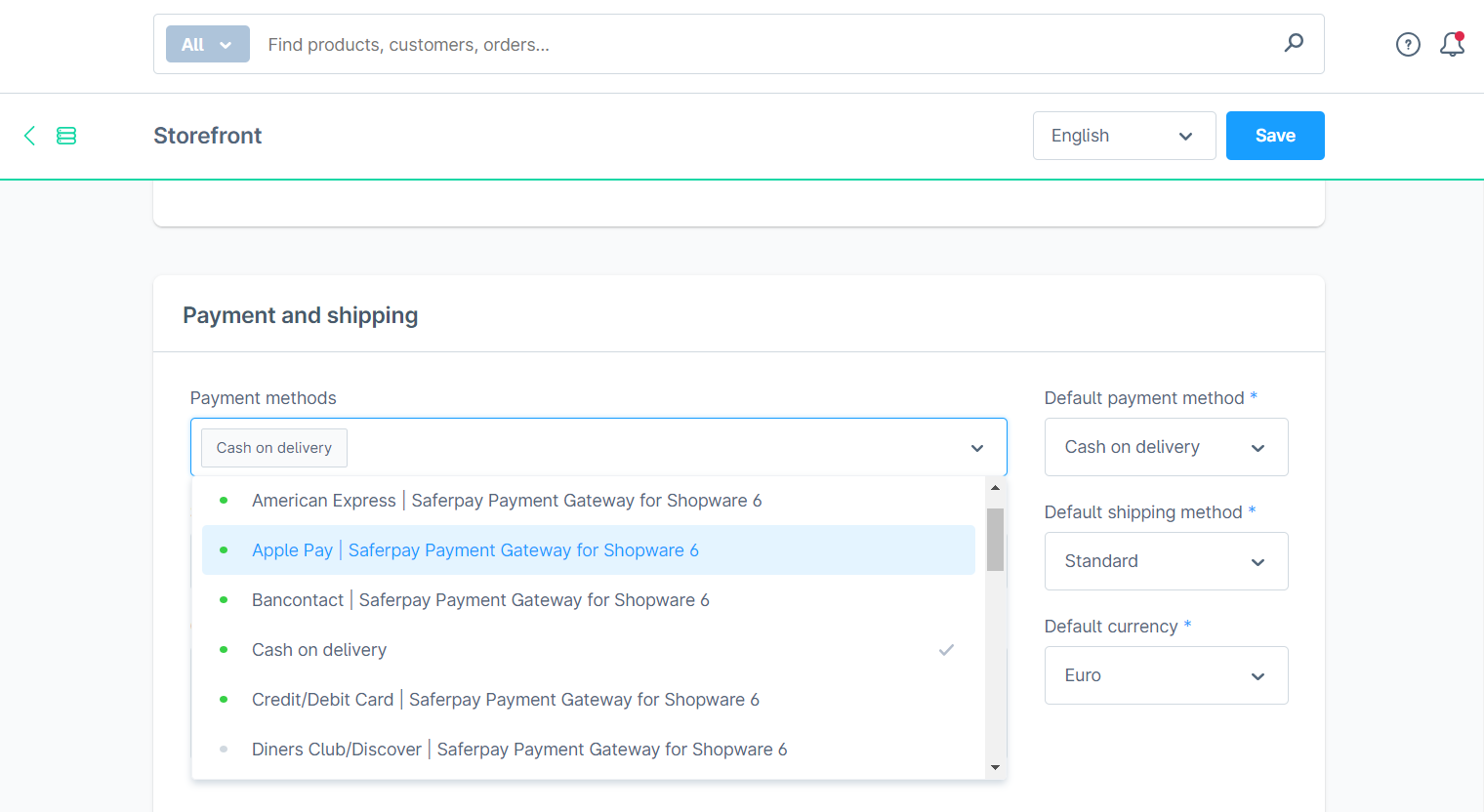Open the notifications bell
The height and width of the screenshot is (812, 1484).
point(1452,44)
